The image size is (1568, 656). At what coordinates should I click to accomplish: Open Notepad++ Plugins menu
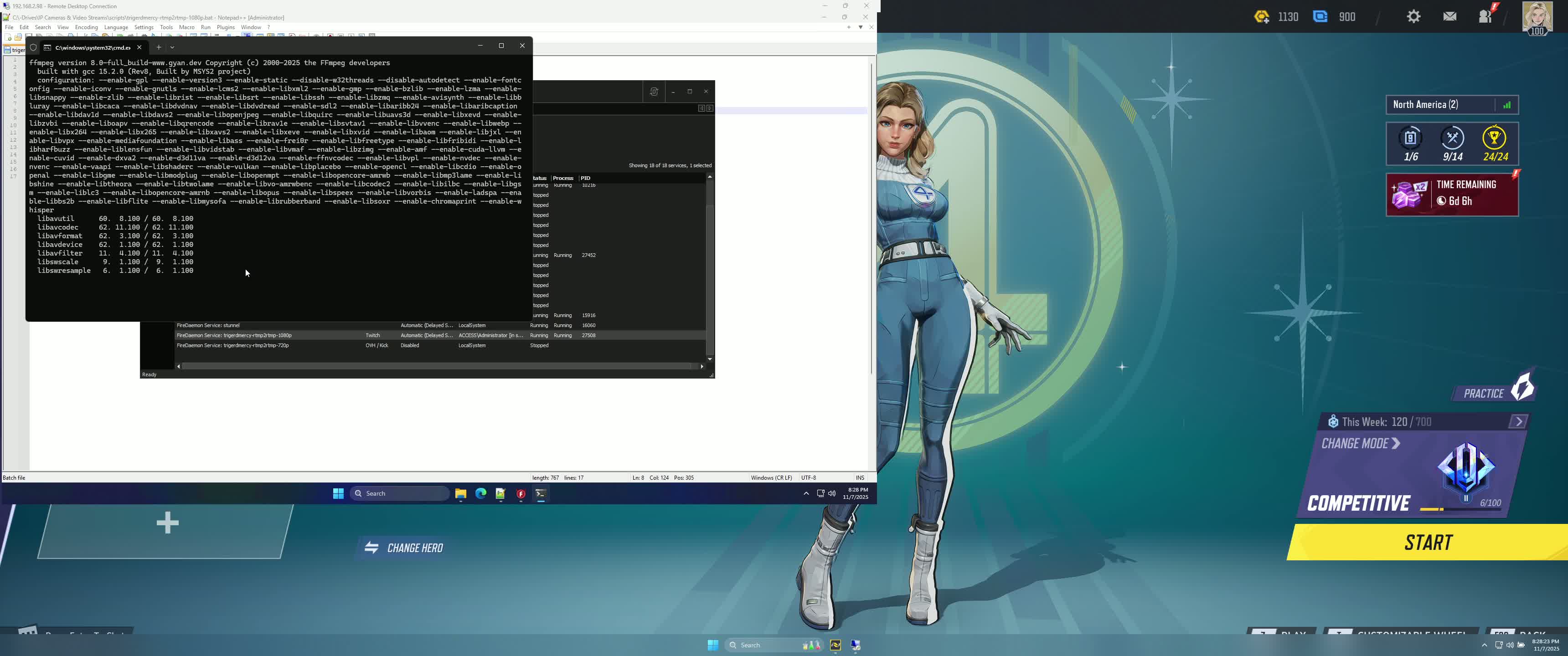click(x=226, y=27)
